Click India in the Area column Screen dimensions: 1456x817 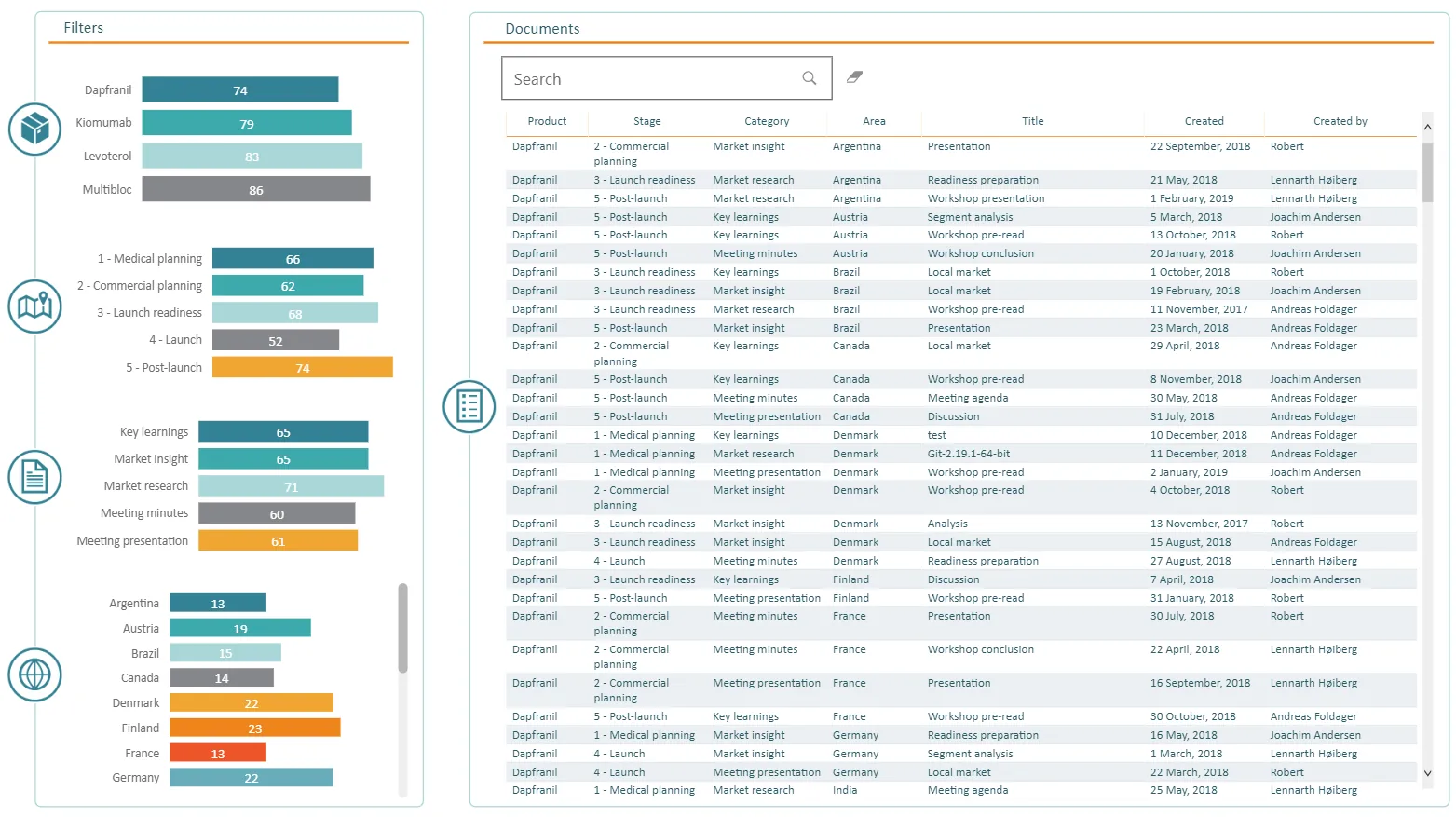(x=845, y=790)
